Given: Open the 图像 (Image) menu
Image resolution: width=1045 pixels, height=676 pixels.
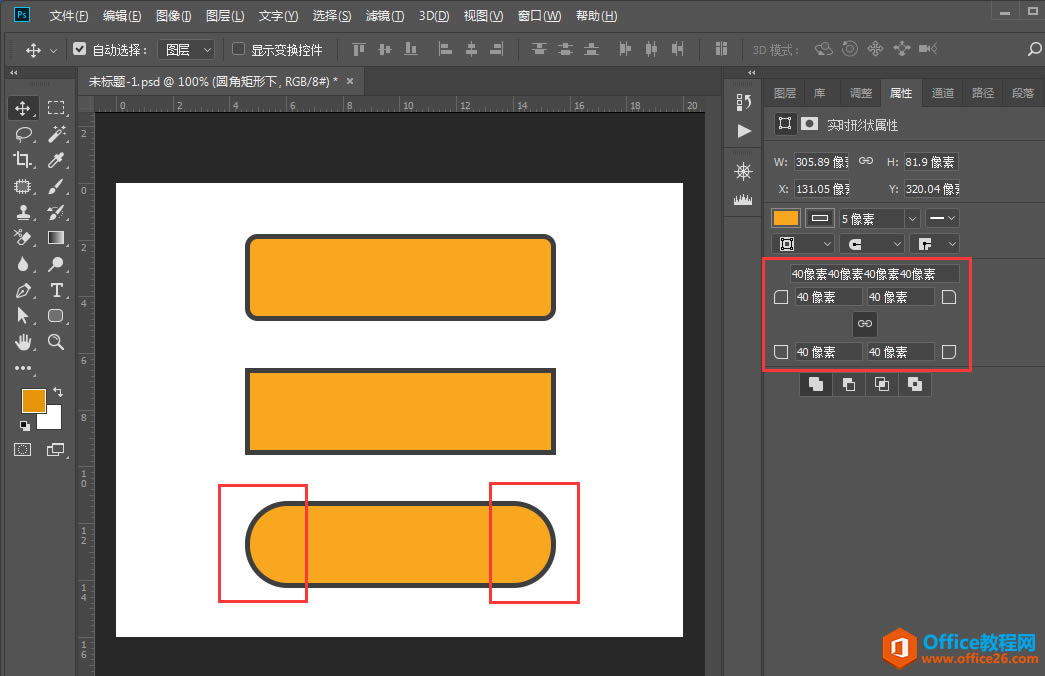Looking at the screenshot, I should (x=173, y=15).
